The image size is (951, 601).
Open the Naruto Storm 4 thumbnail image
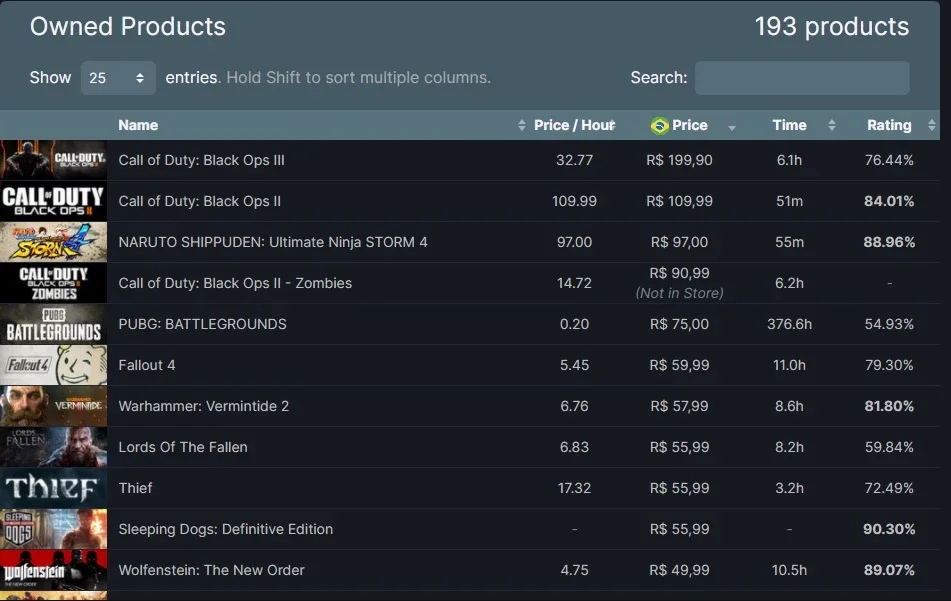(53, 242)
